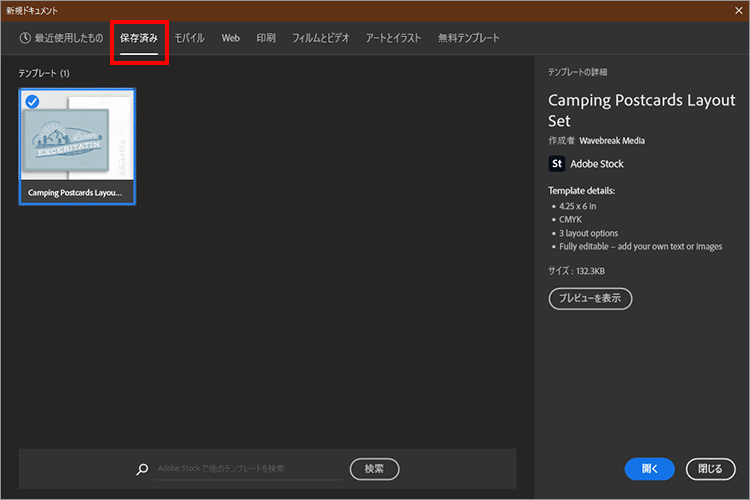Toggle the blue checkmark on template thumbnail
The width and height of the screenshot is (750, 500).
coord(32,101)
